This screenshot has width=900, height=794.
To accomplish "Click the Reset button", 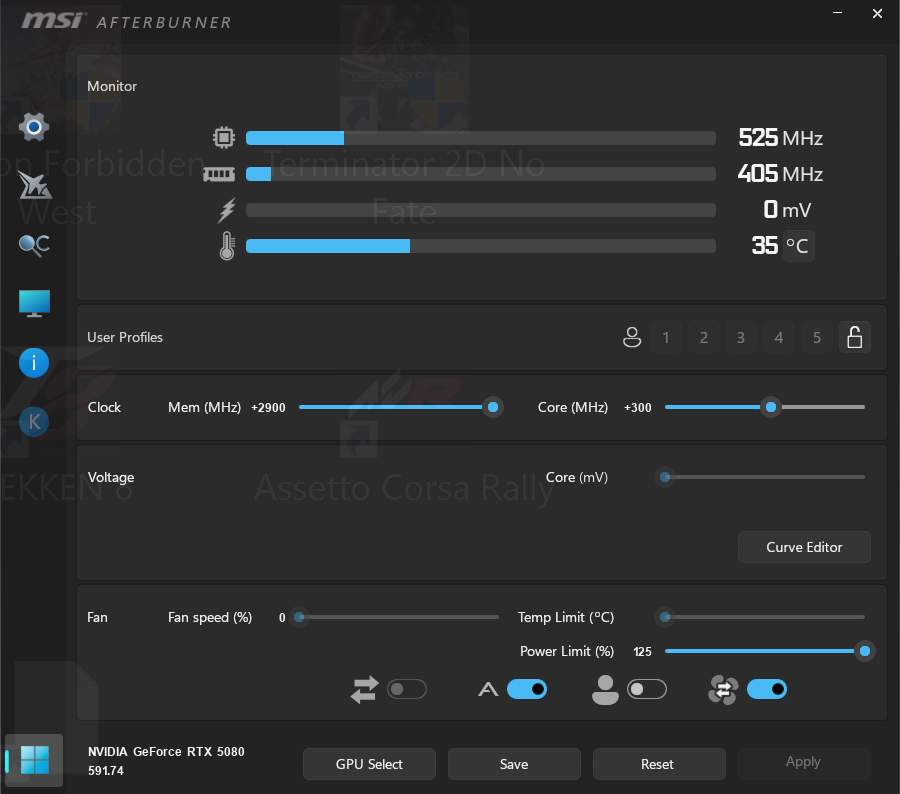I will coord(658,764).
